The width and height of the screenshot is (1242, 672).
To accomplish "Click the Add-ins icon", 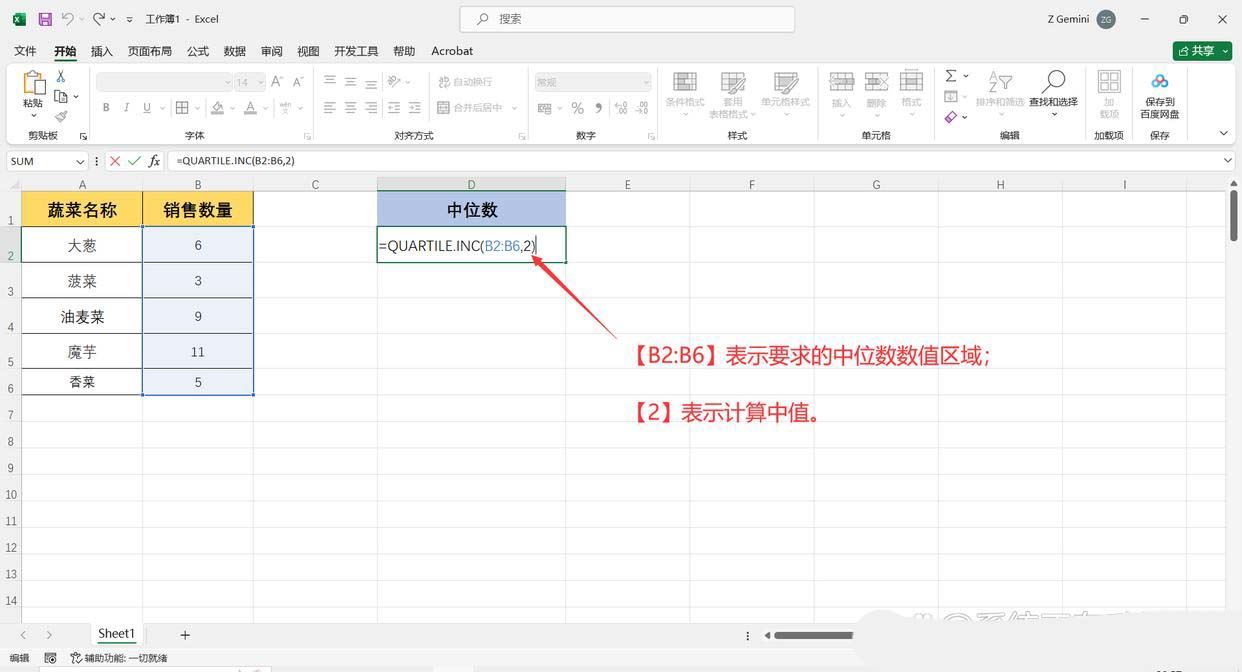I will pyautogui.click(x=1109, y=82).
